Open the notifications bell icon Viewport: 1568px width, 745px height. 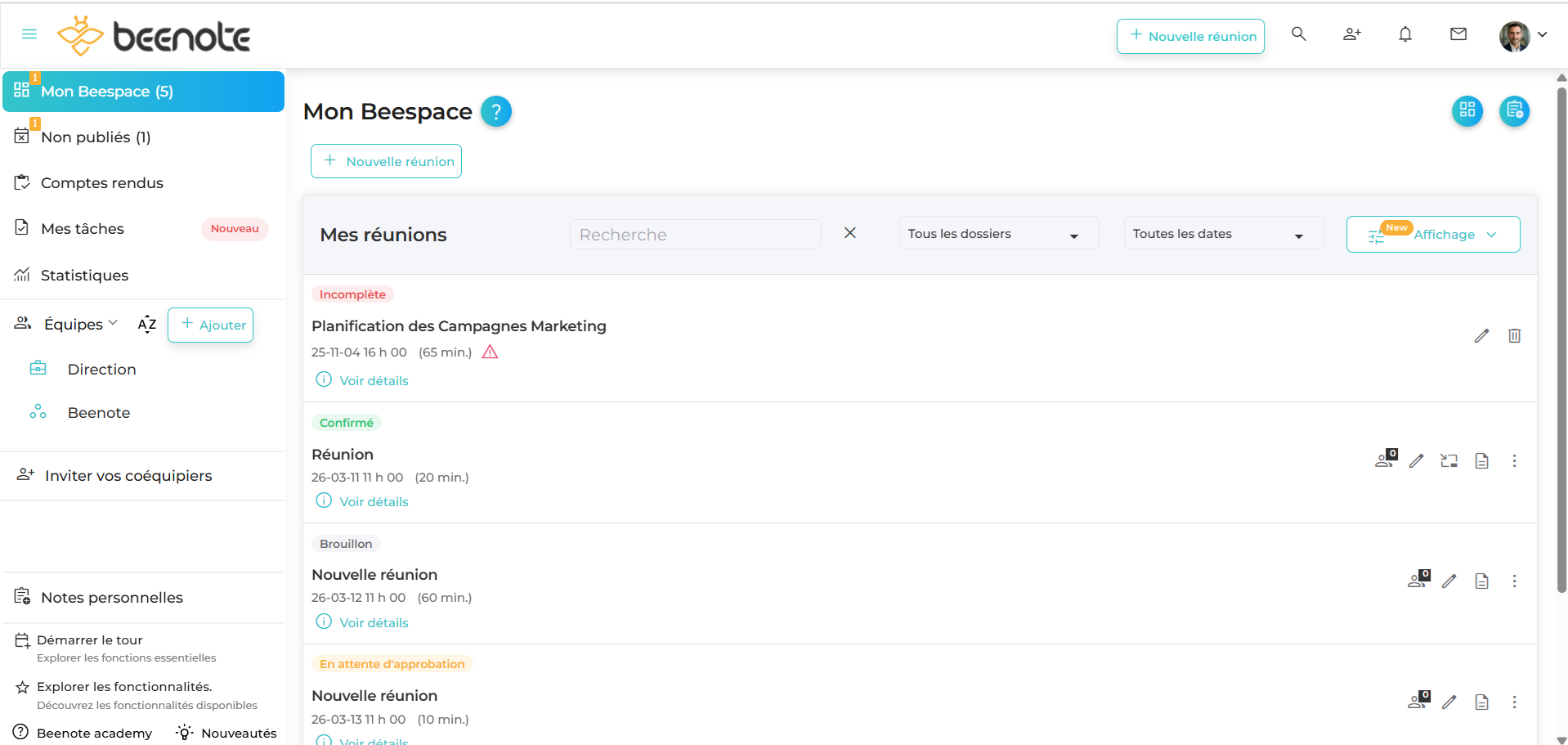coord(1404,34)
